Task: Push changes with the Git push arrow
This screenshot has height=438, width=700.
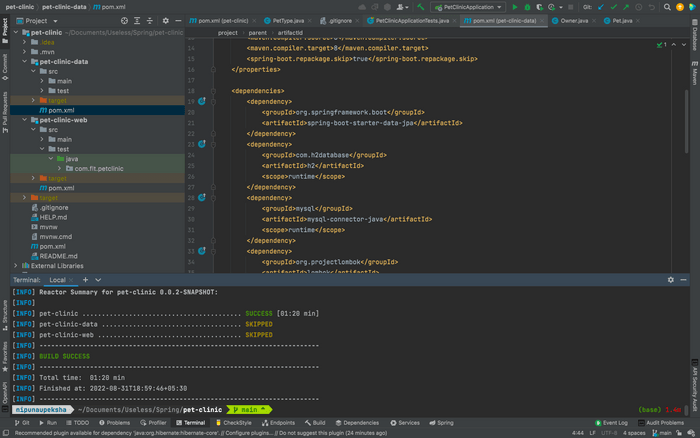Action: 626,7
